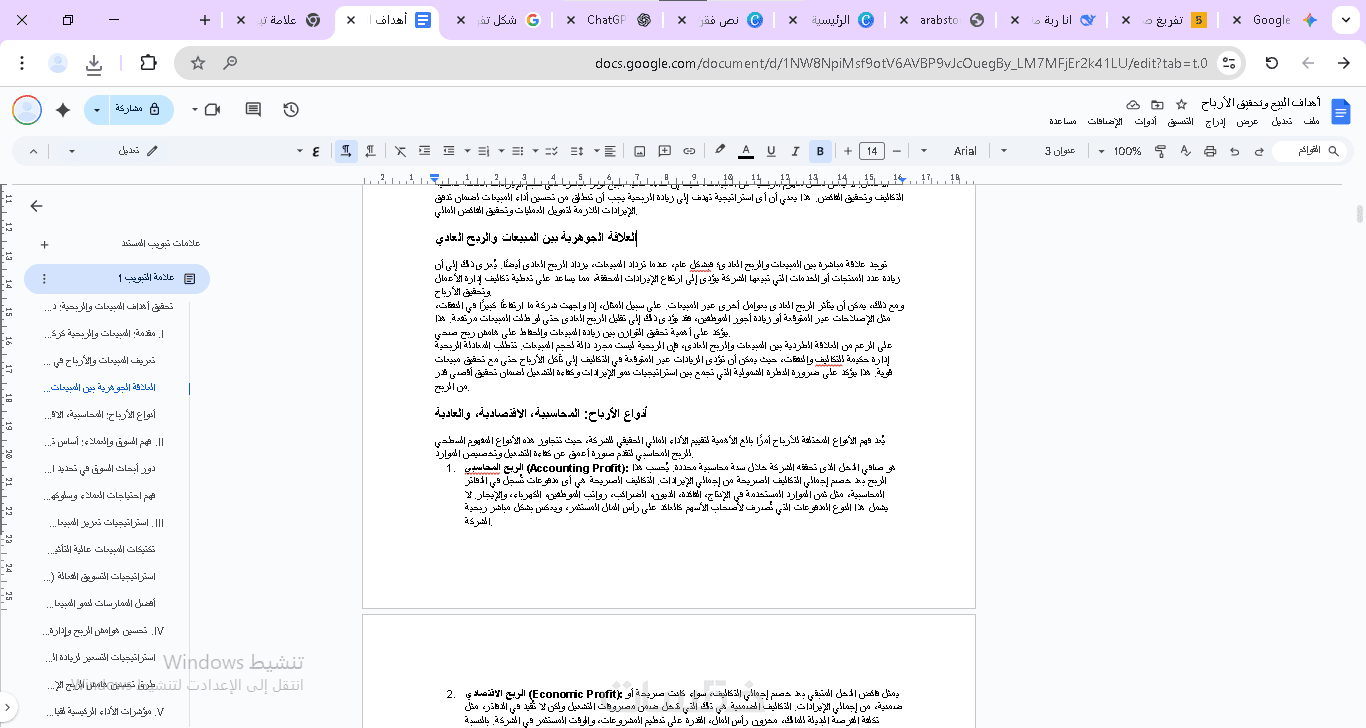This screenshot has width=1366, height=728.
Task: Decrease font size with minus button
Action: [896, 151]
